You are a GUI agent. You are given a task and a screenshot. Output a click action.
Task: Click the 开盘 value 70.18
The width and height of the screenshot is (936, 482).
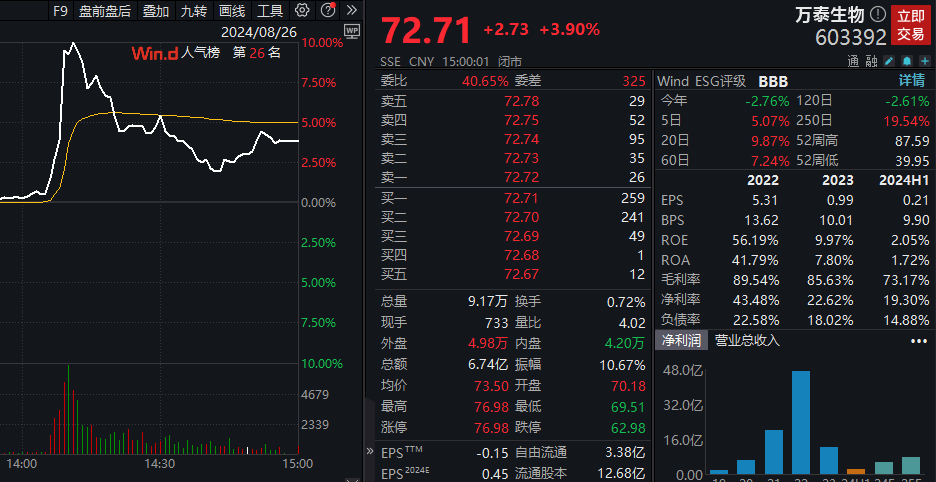(628, 386)
